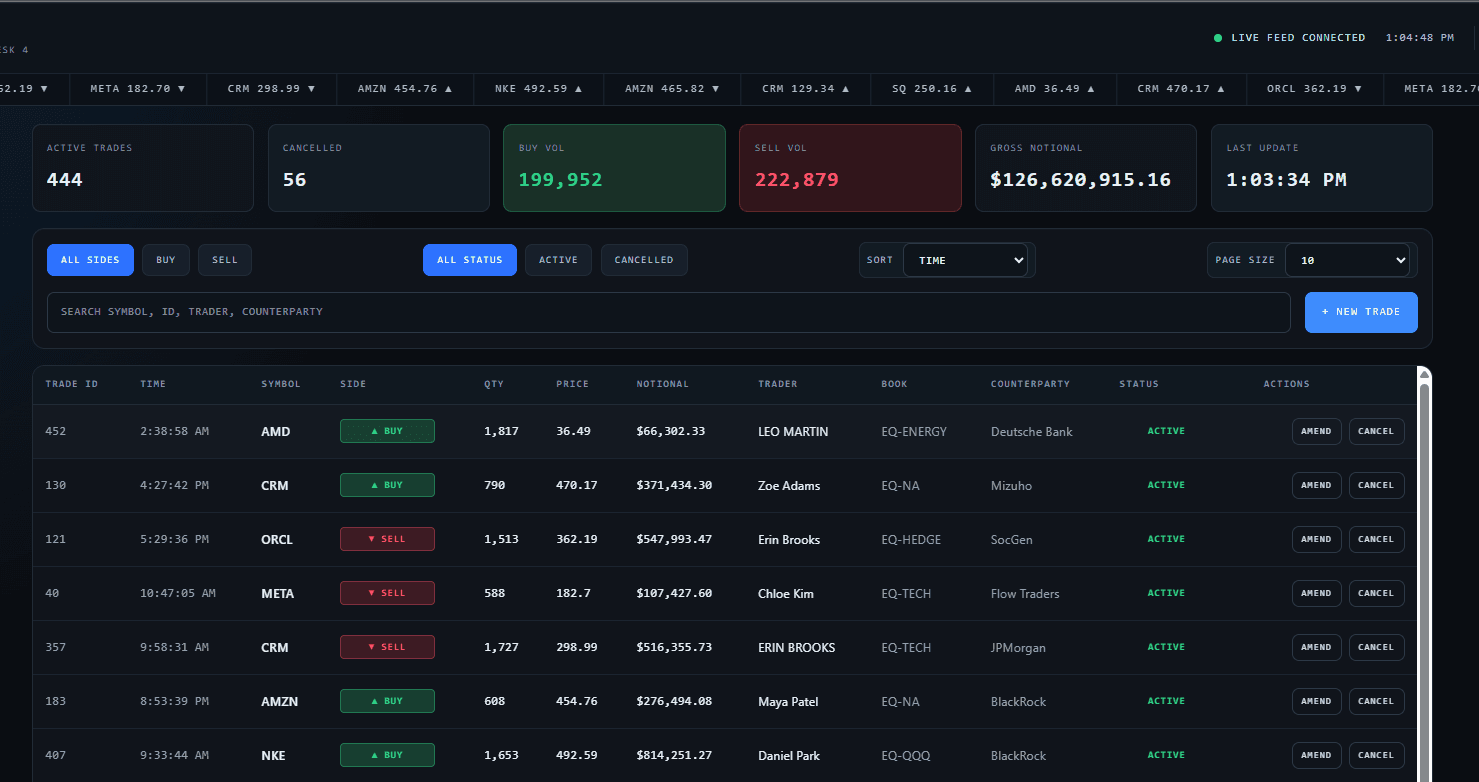Viewport: 1479px width, 782px height.
Task: Click the Sell badge in trade 121 row
Action: point(387,540)
